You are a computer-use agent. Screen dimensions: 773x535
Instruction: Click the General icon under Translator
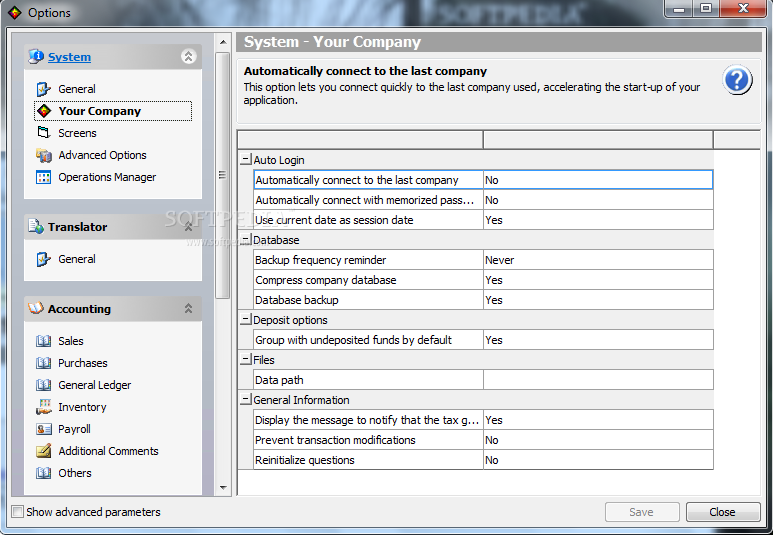point(43,259)
